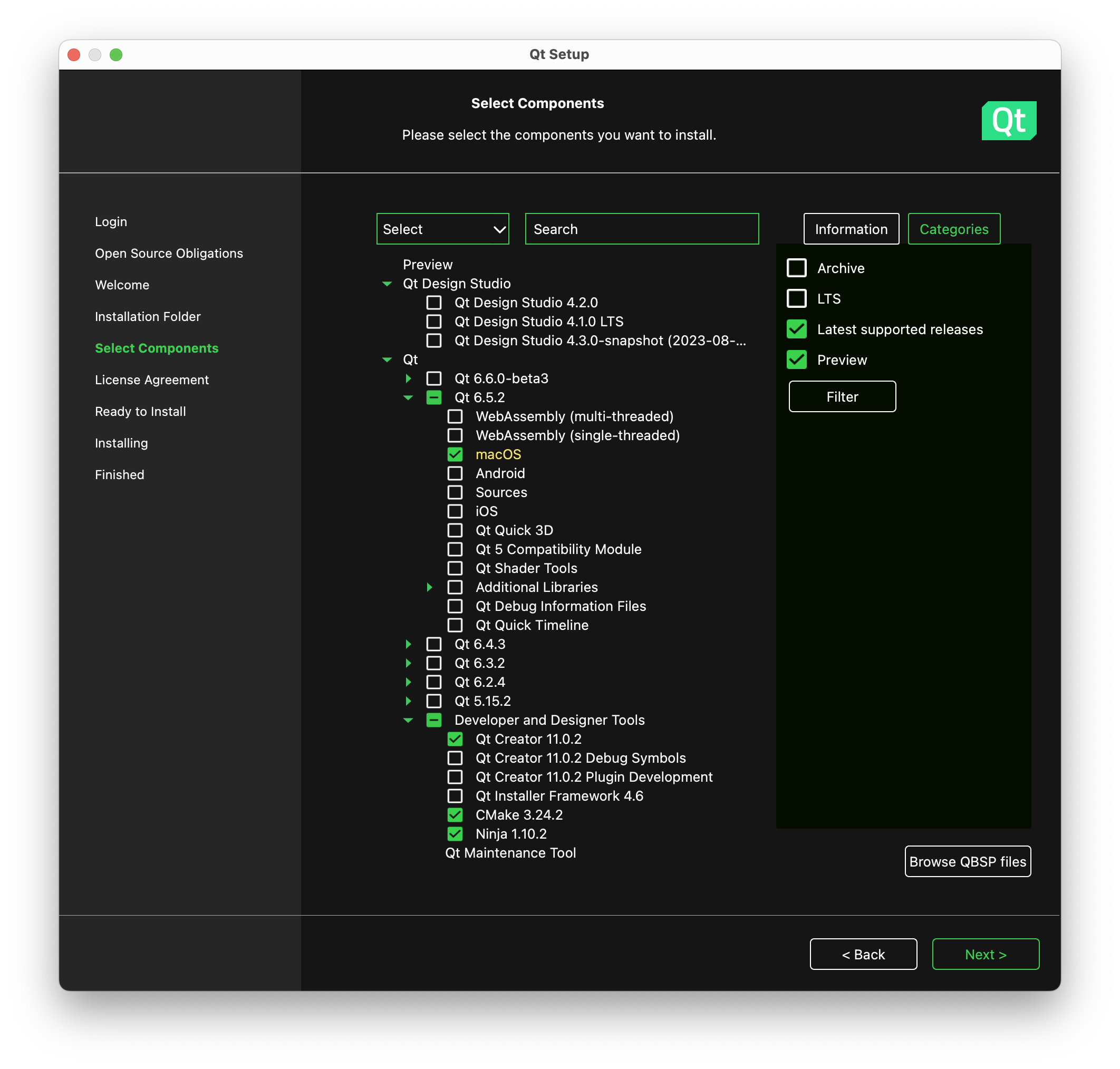The image size is (1120, 1069).
Task: Click the Welcome step in sidebar
Action: (x=122, y=285)
